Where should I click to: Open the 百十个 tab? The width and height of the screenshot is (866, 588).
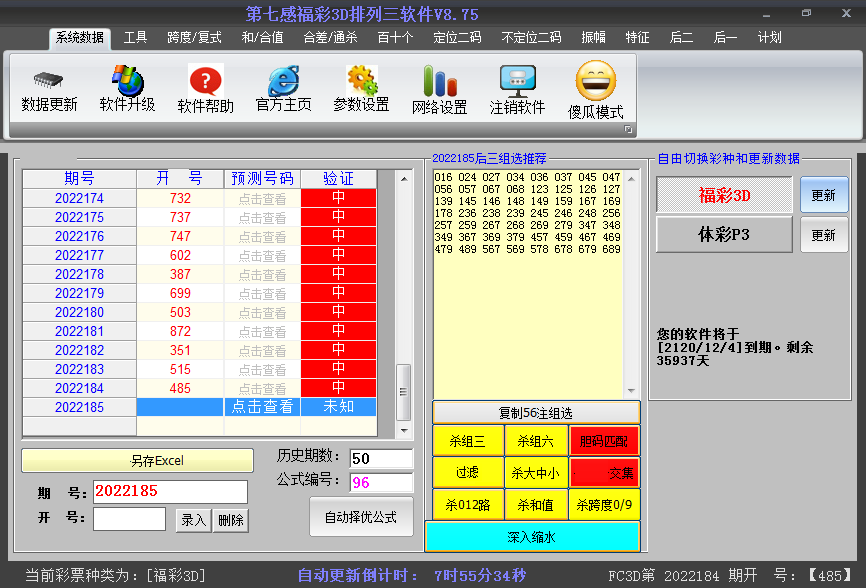[x=395, y=38]
